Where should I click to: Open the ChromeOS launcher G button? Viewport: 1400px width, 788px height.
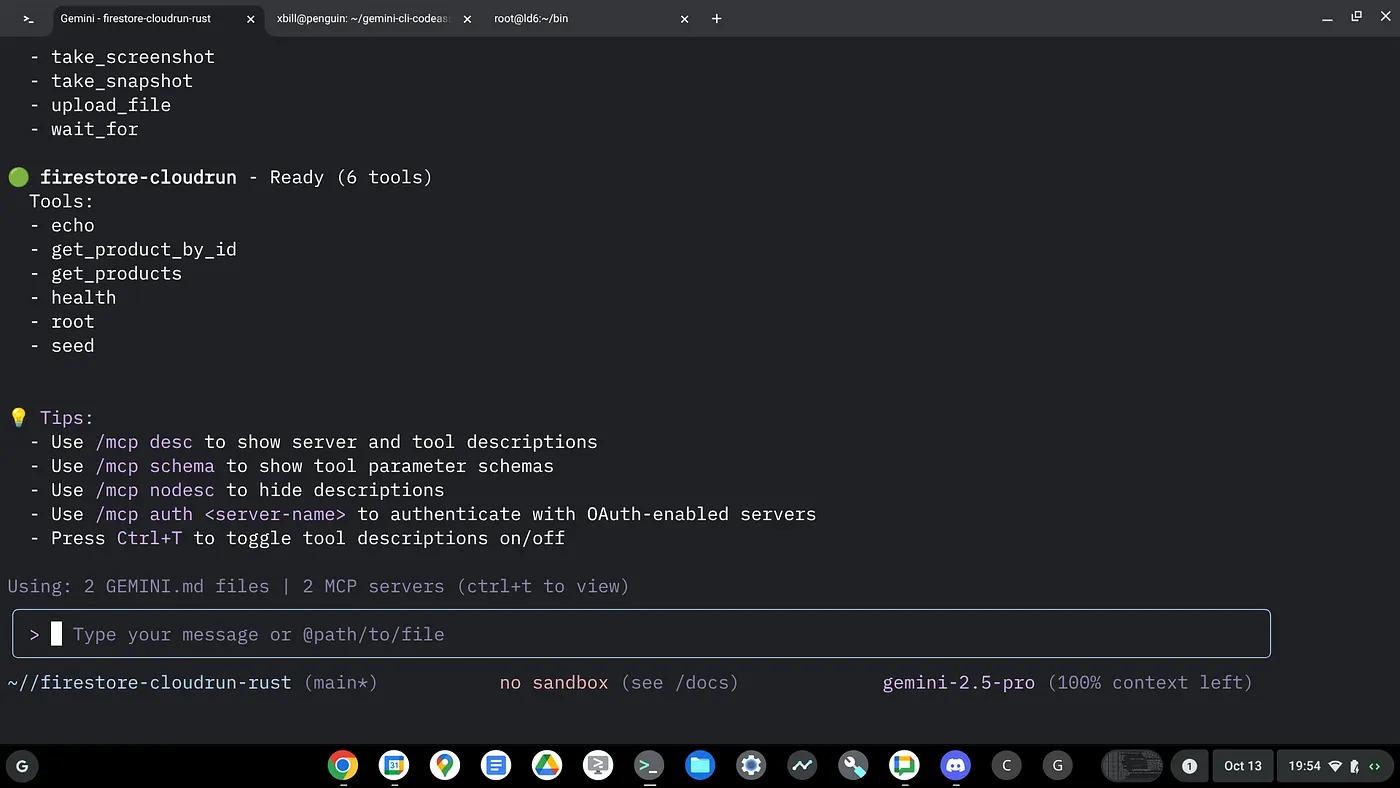[x=22, y=766]
